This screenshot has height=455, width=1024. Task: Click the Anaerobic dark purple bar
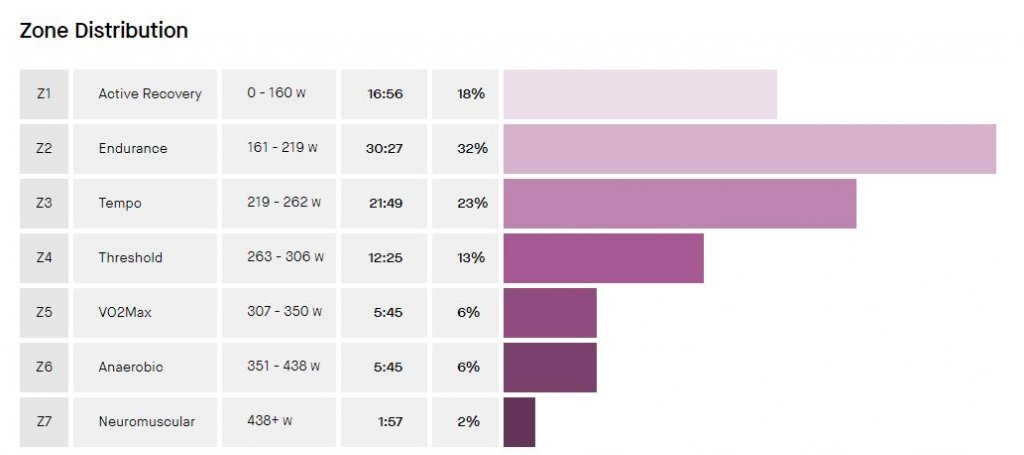pos(550,367)
